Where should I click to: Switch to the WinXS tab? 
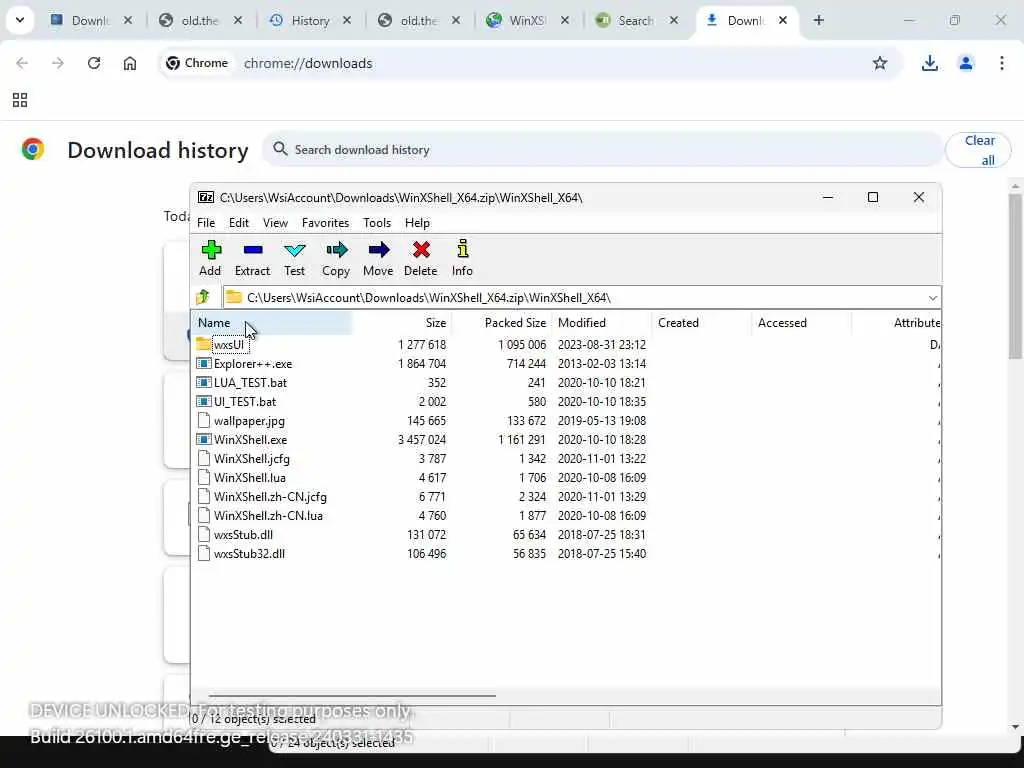[526, 20]
